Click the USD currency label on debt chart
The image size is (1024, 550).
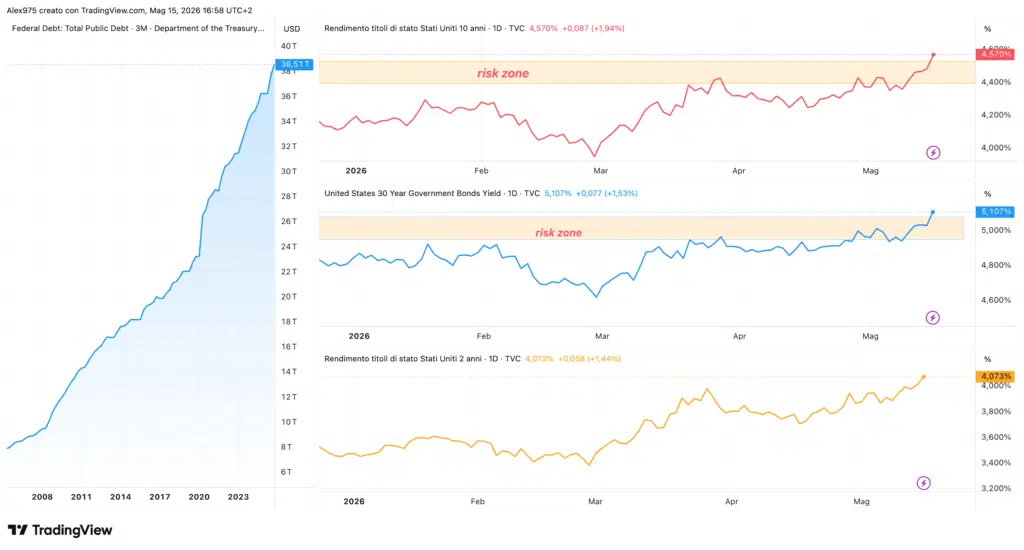pos(292,29)
